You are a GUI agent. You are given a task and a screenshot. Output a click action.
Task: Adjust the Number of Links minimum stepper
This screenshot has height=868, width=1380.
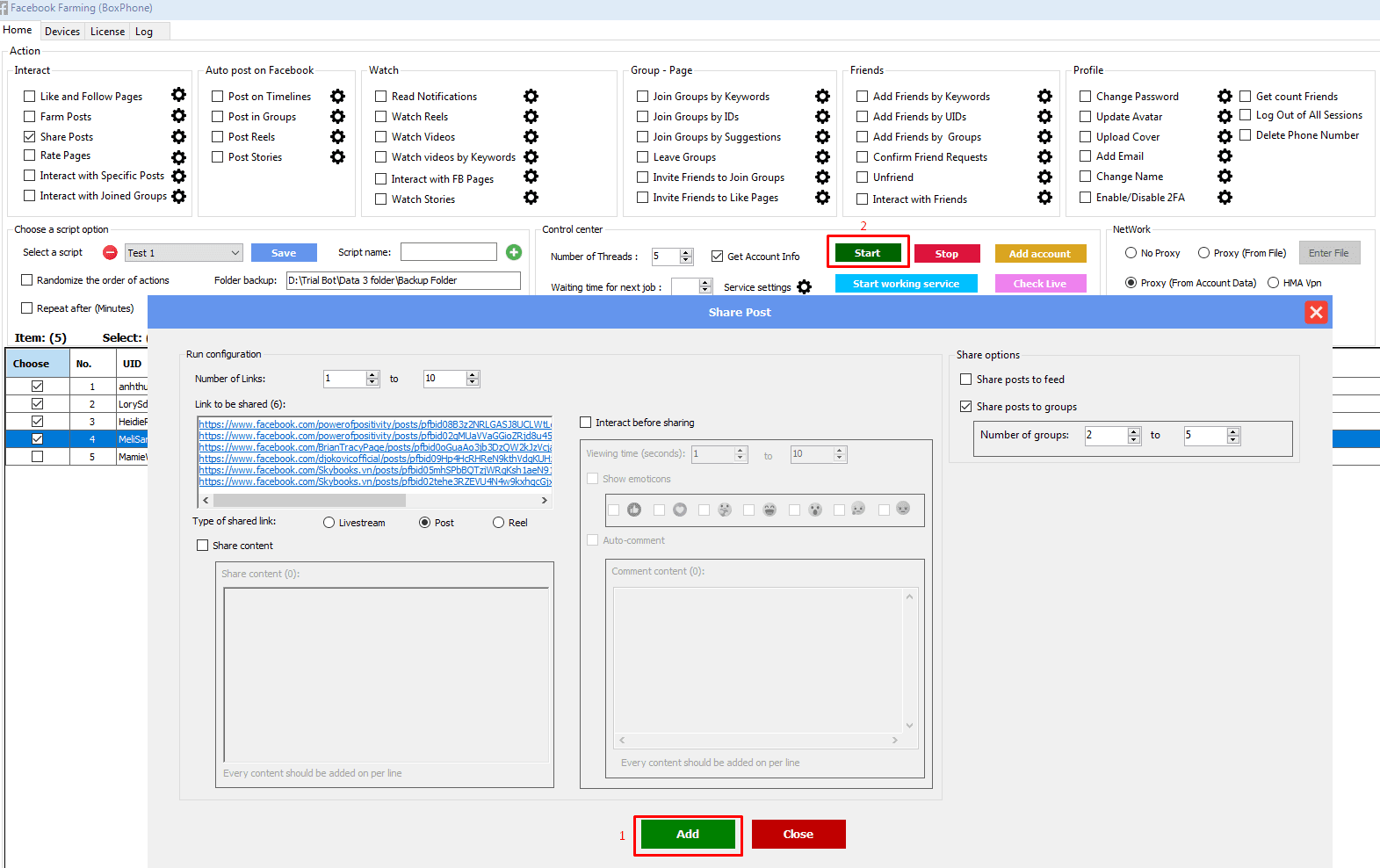tap(372, 379)
